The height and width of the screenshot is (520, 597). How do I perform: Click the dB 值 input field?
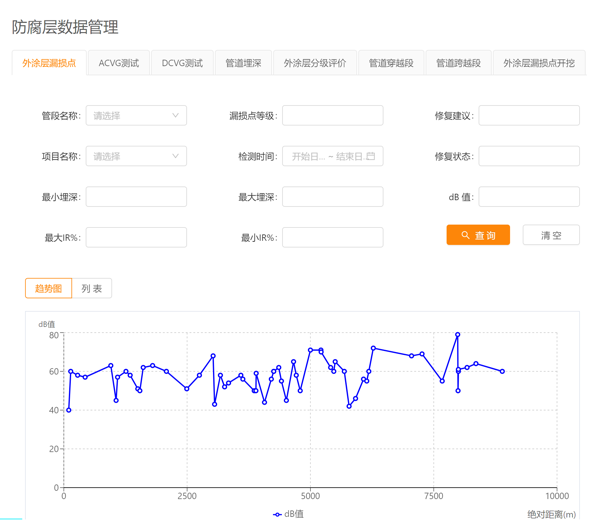529,196
